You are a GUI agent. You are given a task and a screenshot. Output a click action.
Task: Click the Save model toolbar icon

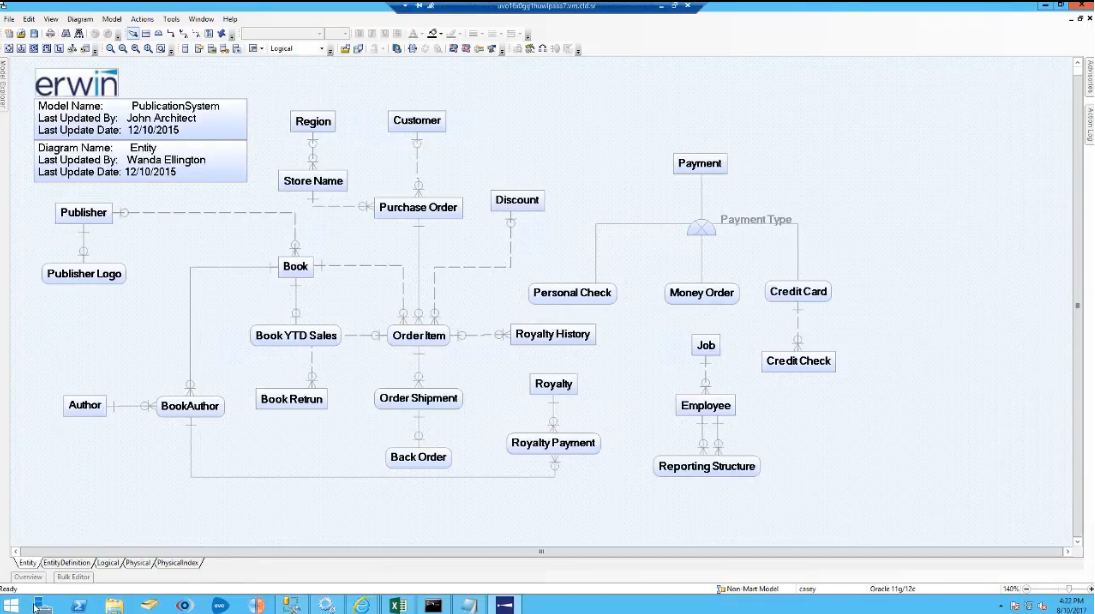[34, 34]
